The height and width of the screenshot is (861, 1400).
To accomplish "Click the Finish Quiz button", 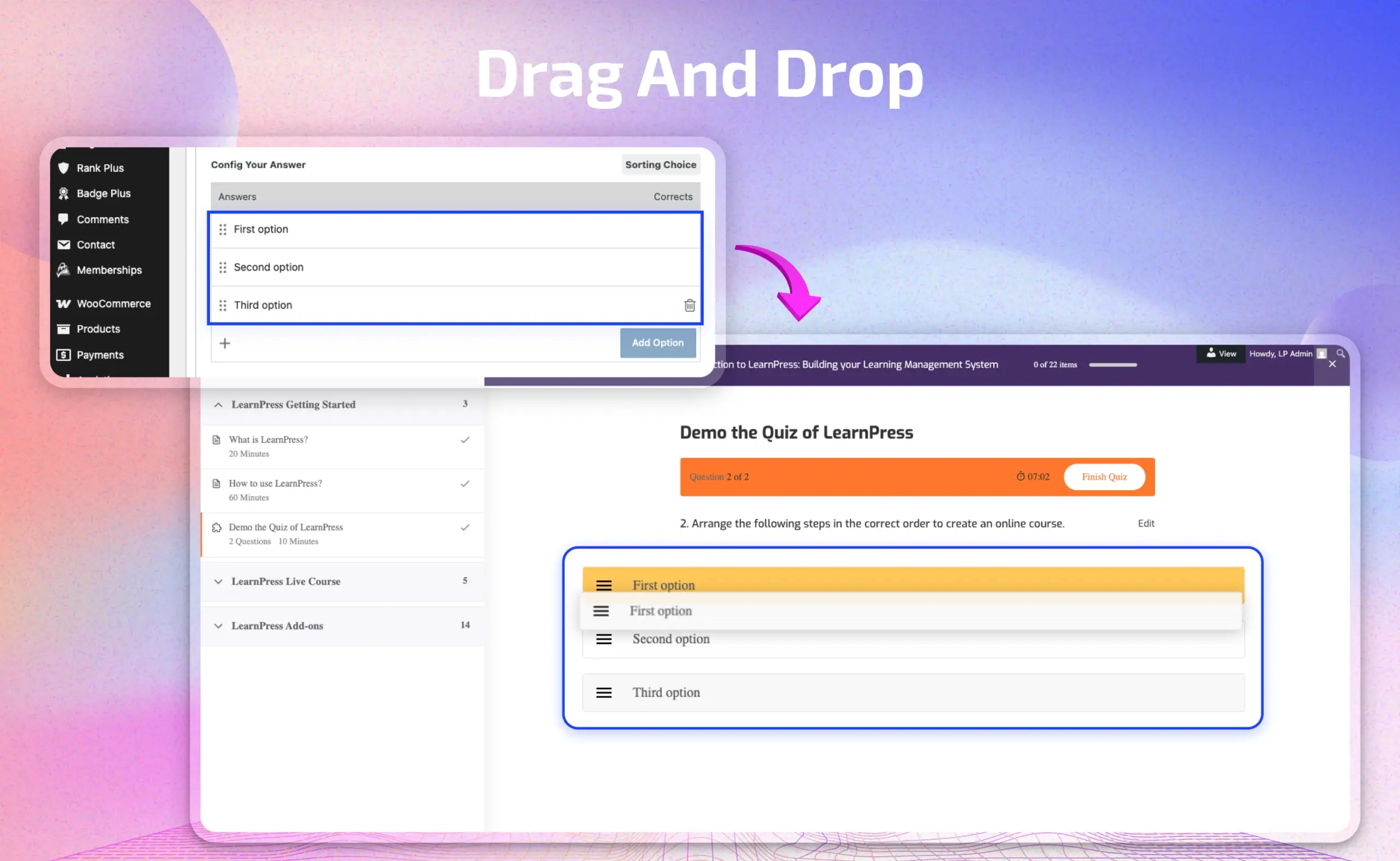I will [x=1104, y=476].
